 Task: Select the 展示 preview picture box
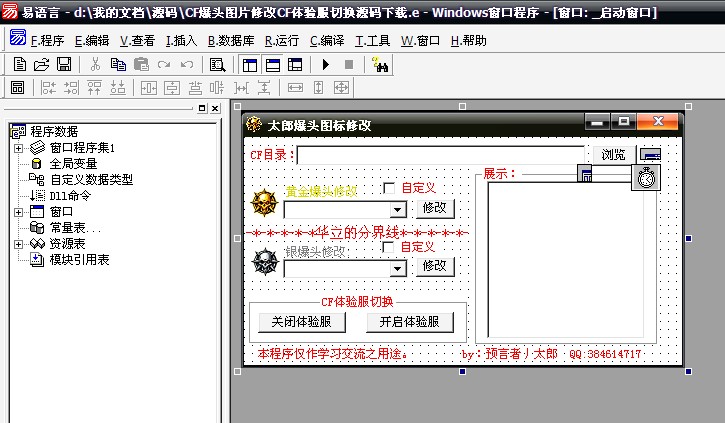[565, 259]
